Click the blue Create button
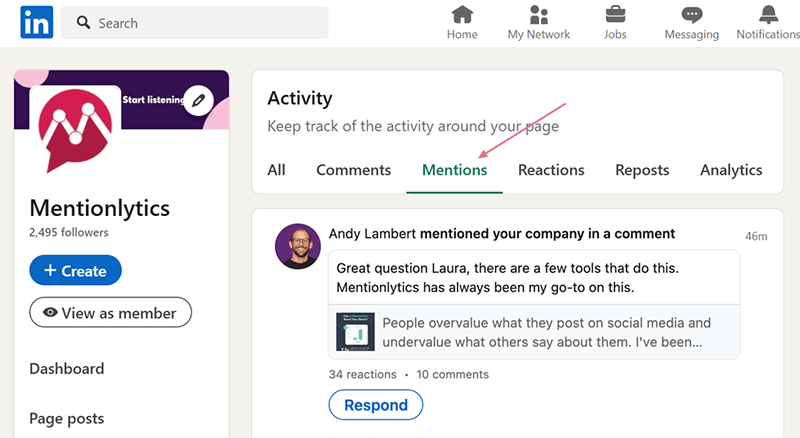The height and width of the screenshot is (438, 800). (76, 270)
